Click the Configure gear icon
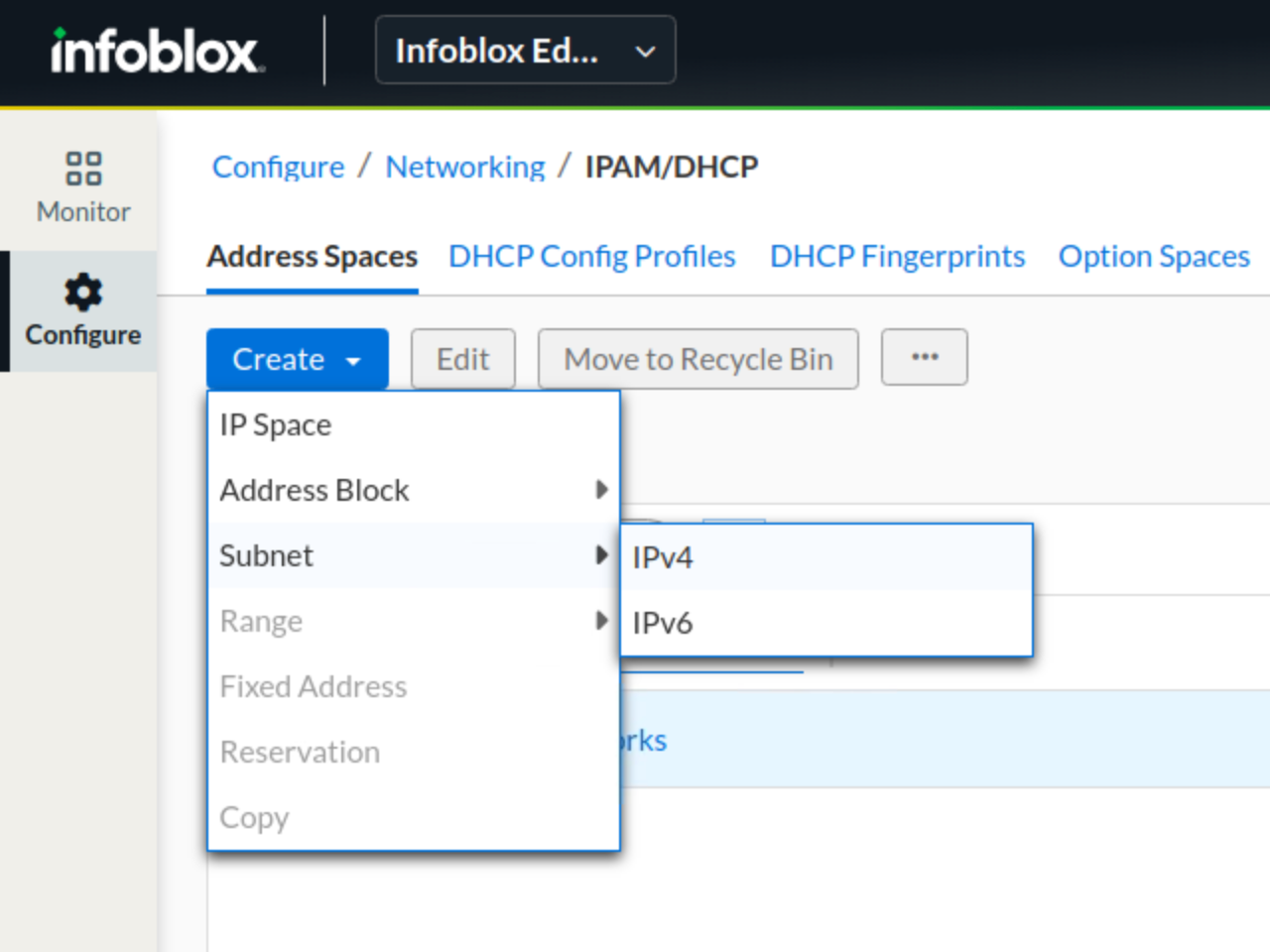Image resolution: width=1270 pixels, height=952 pixels. [83, 293]
